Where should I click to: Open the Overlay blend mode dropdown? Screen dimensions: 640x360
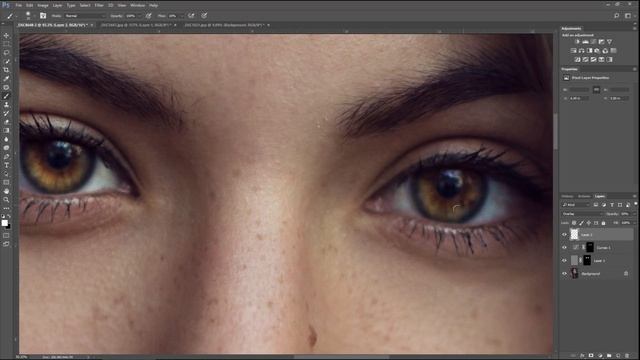pos(582,214)
